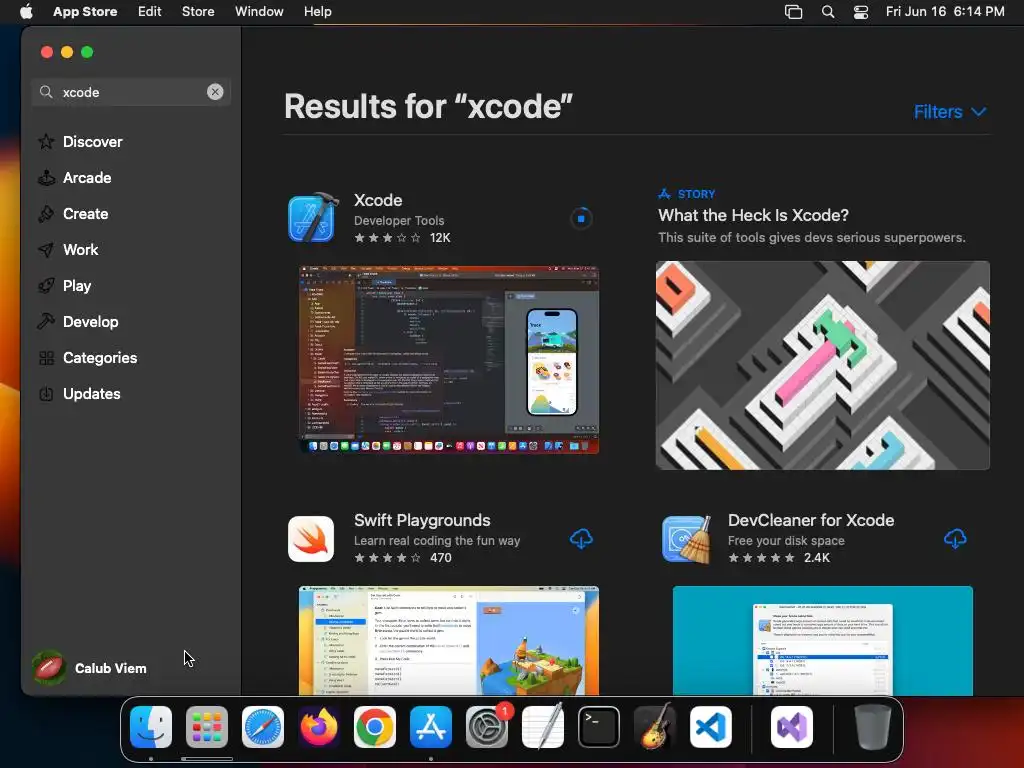Expand the Filters dropdown

950,112
